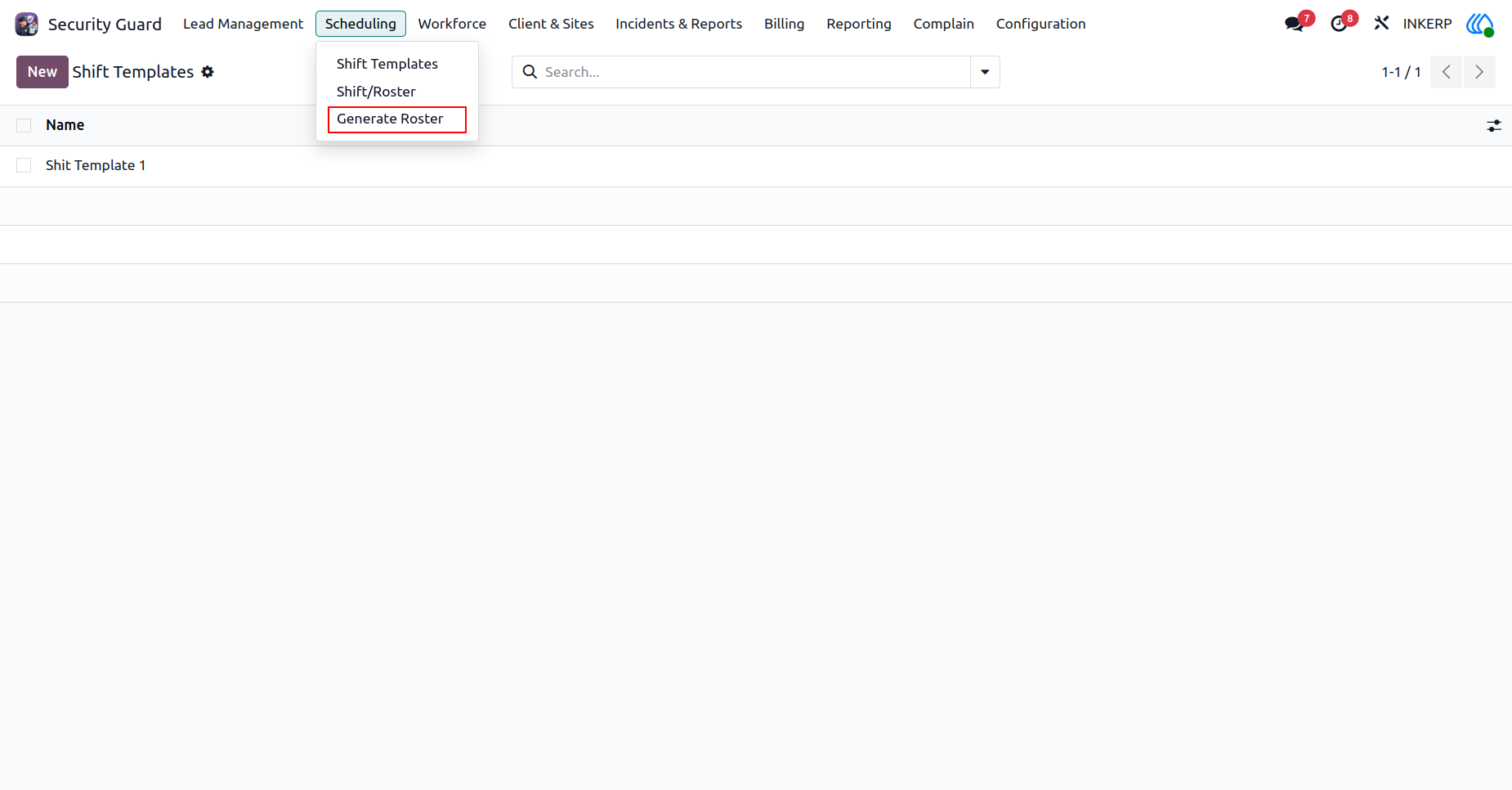Open the Scheduling menu

360,24
